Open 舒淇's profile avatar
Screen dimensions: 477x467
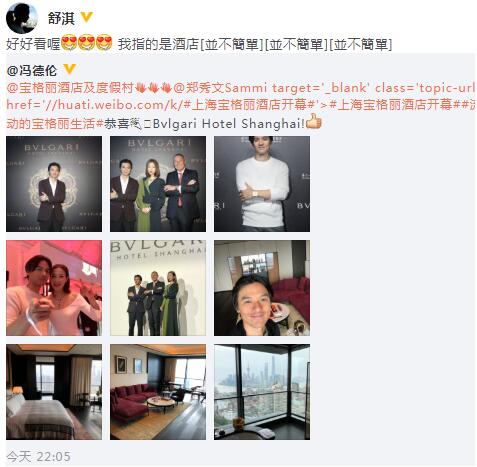[x=22, y=18]
